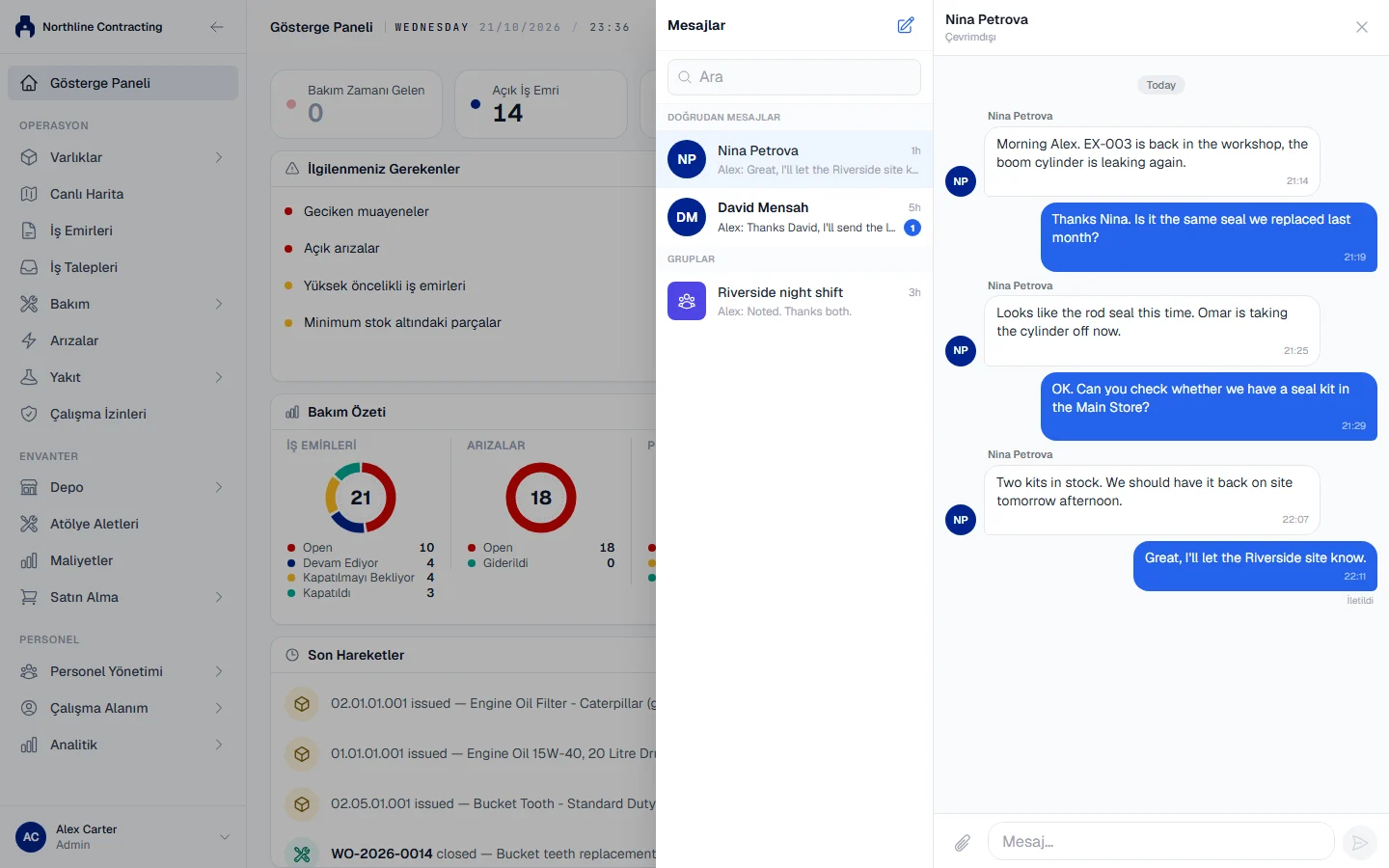The width and height of the screenshot is (1389, 868).
Task: Click the Maliyetler chart icon
Action: click(x=29, y=560)
